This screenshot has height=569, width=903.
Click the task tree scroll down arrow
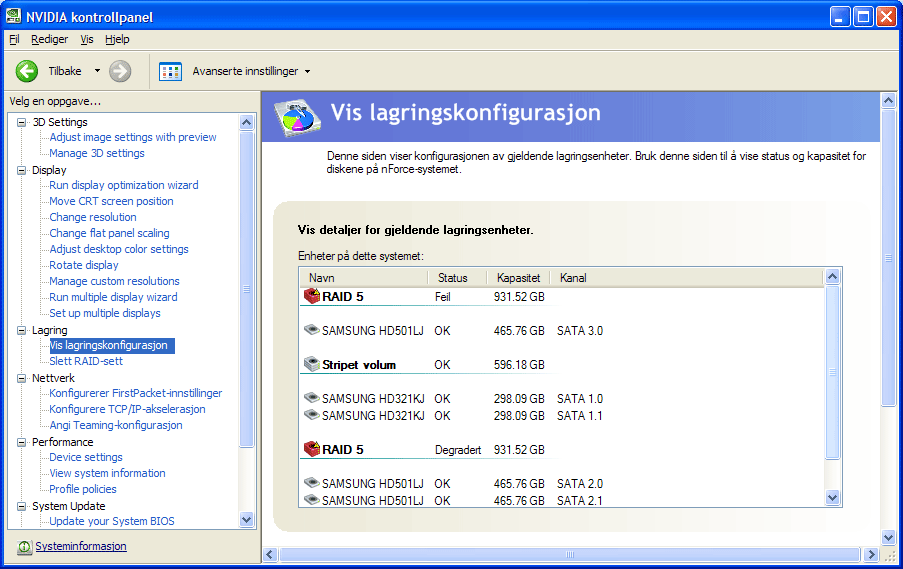(x=246, y=519)
